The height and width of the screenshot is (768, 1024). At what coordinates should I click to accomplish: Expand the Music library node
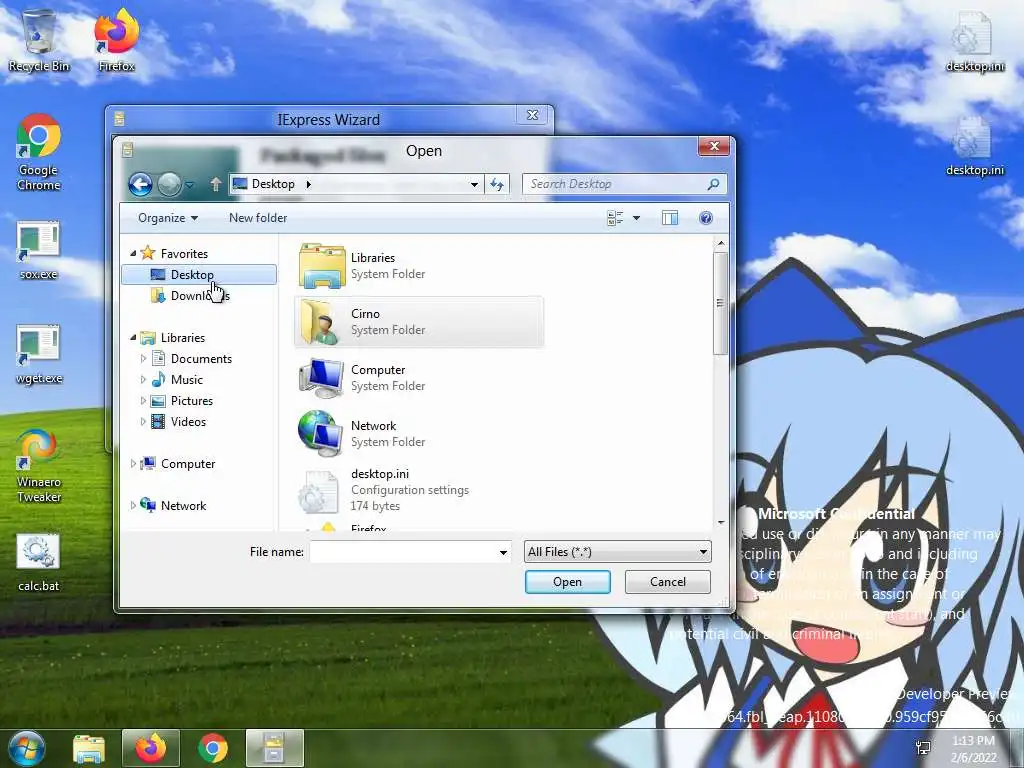(143, 379)
